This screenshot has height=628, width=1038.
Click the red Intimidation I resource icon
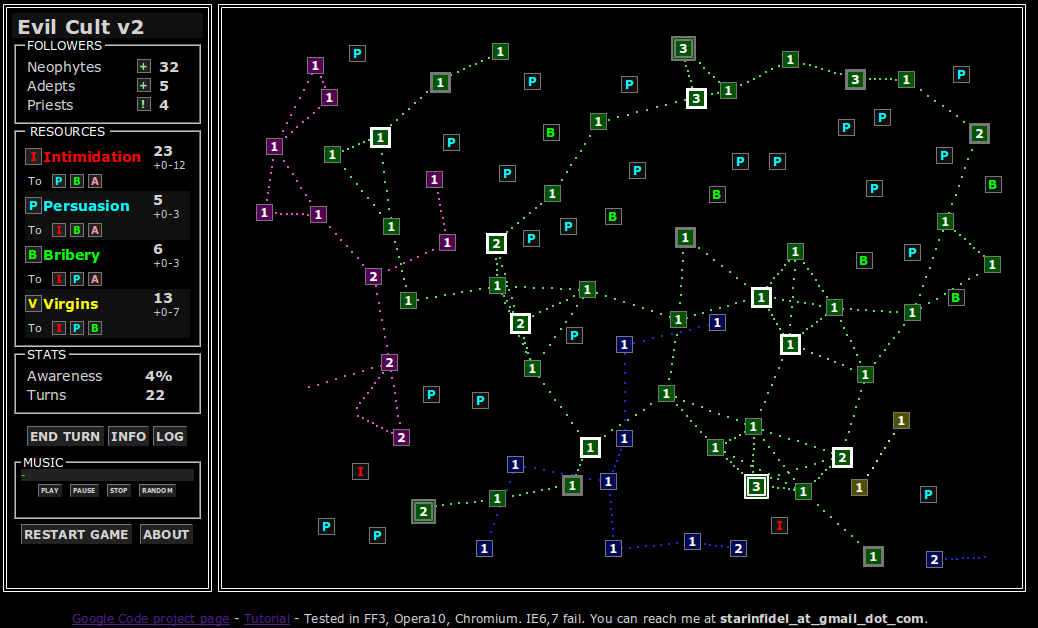pyautogui.click(x=33, y=157)
